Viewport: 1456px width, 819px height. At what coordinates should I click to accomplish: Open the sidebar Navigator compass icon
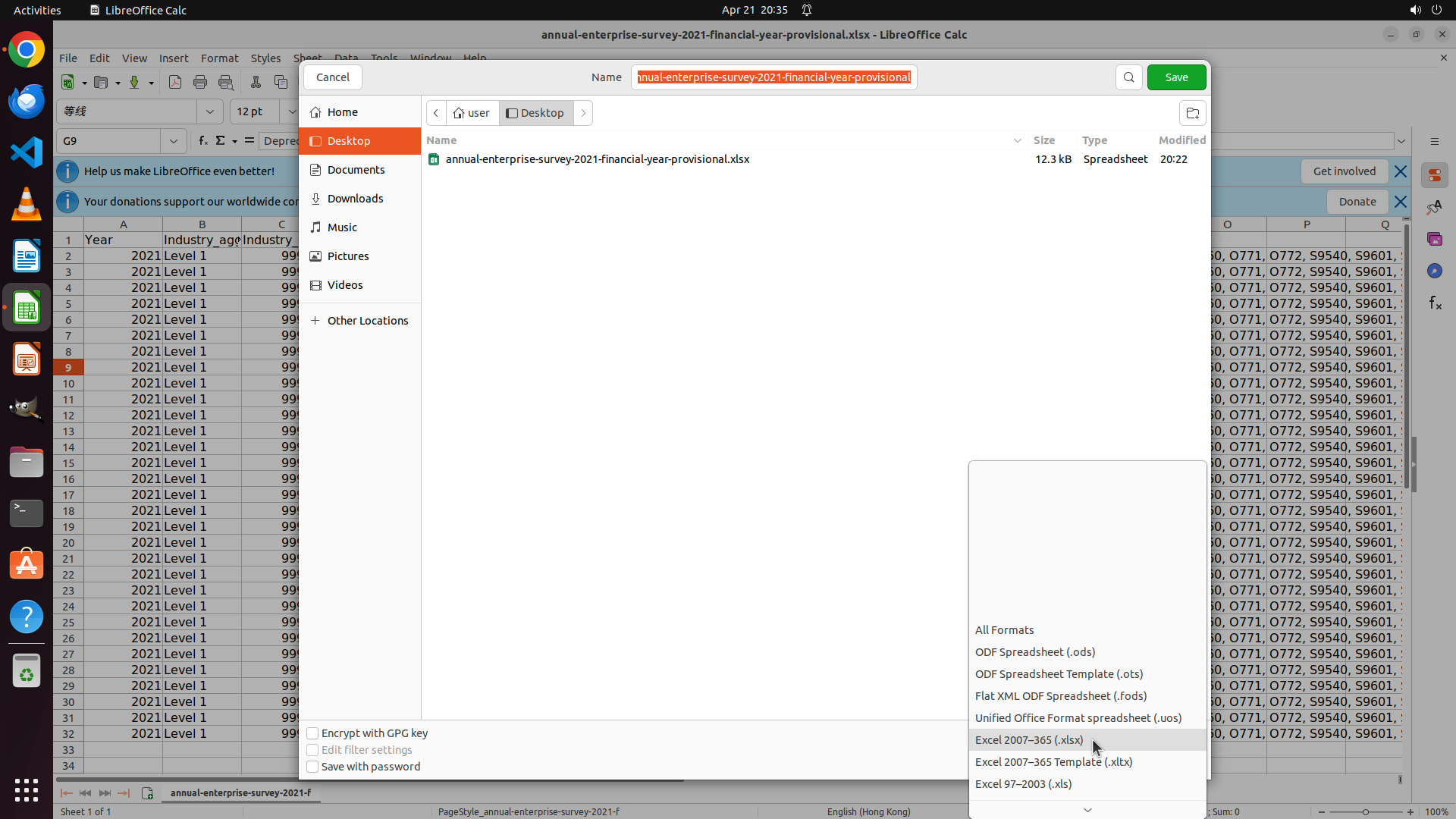(1434, 271)
